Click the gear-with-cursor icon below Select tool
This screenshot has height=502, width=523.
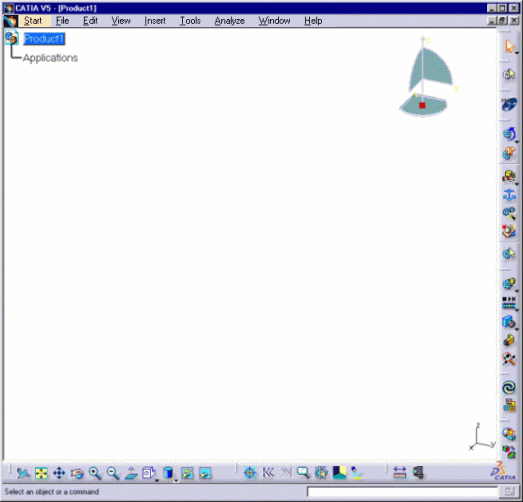coord(509,74)
